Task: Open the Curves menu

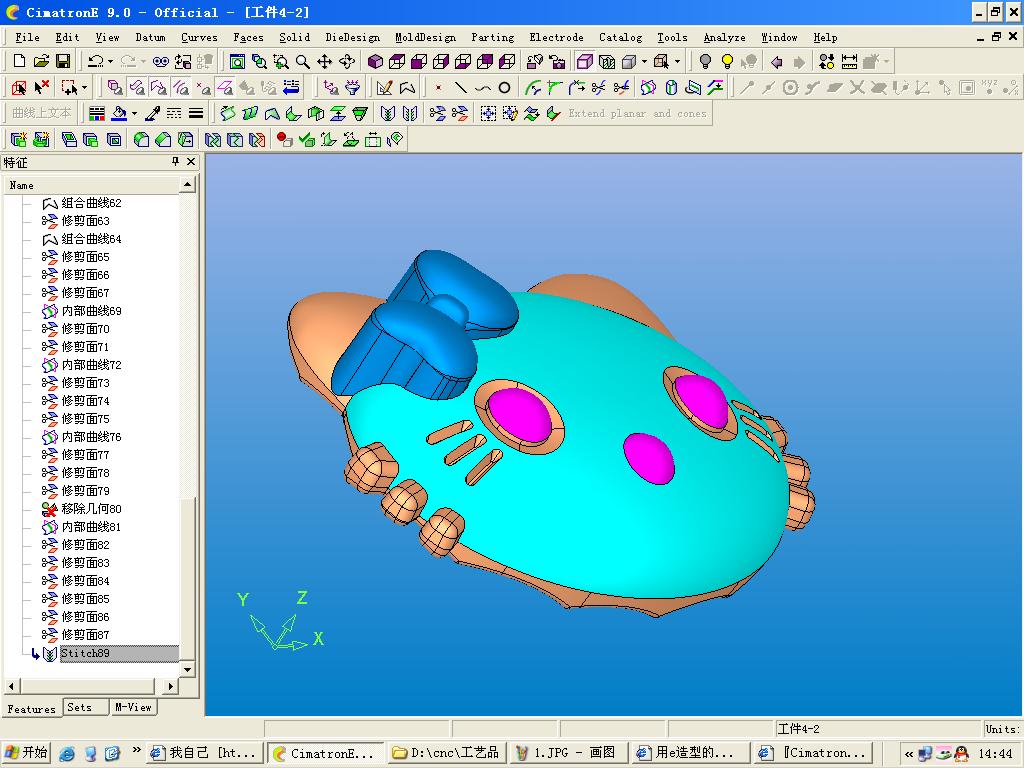Action: coord(199,37)
